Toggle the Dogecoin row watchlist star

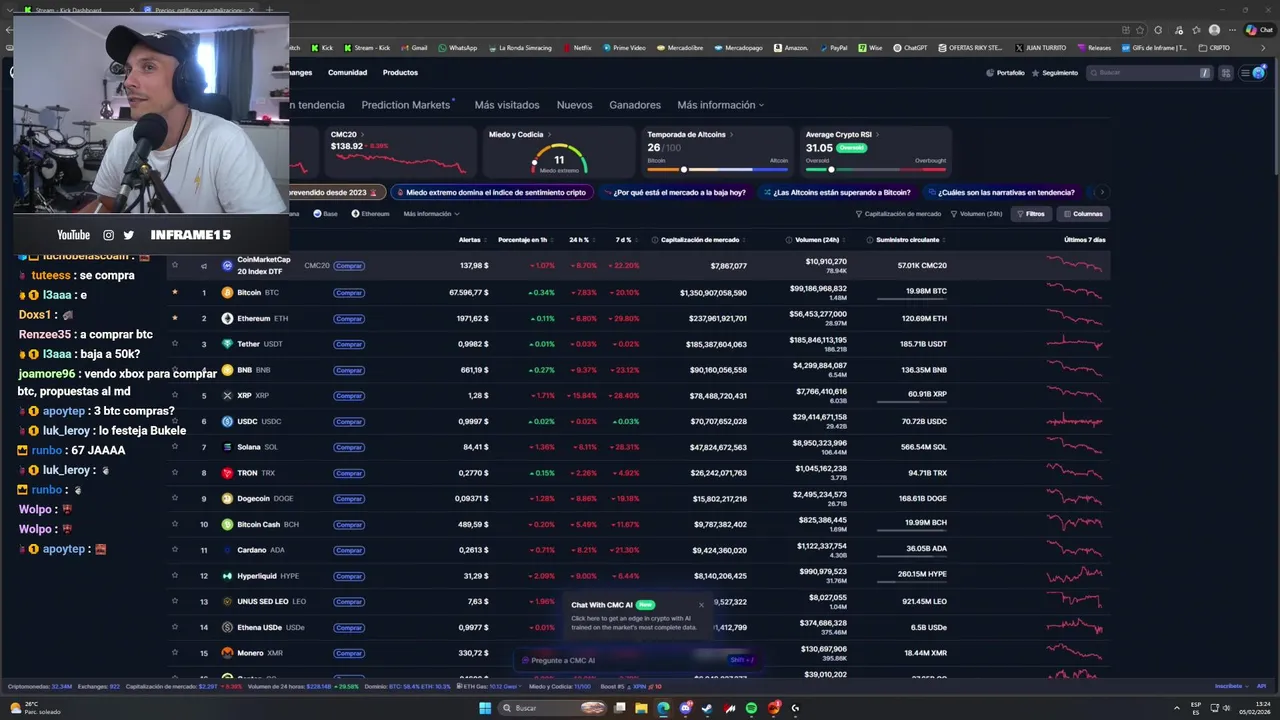(x=175, y=498)
